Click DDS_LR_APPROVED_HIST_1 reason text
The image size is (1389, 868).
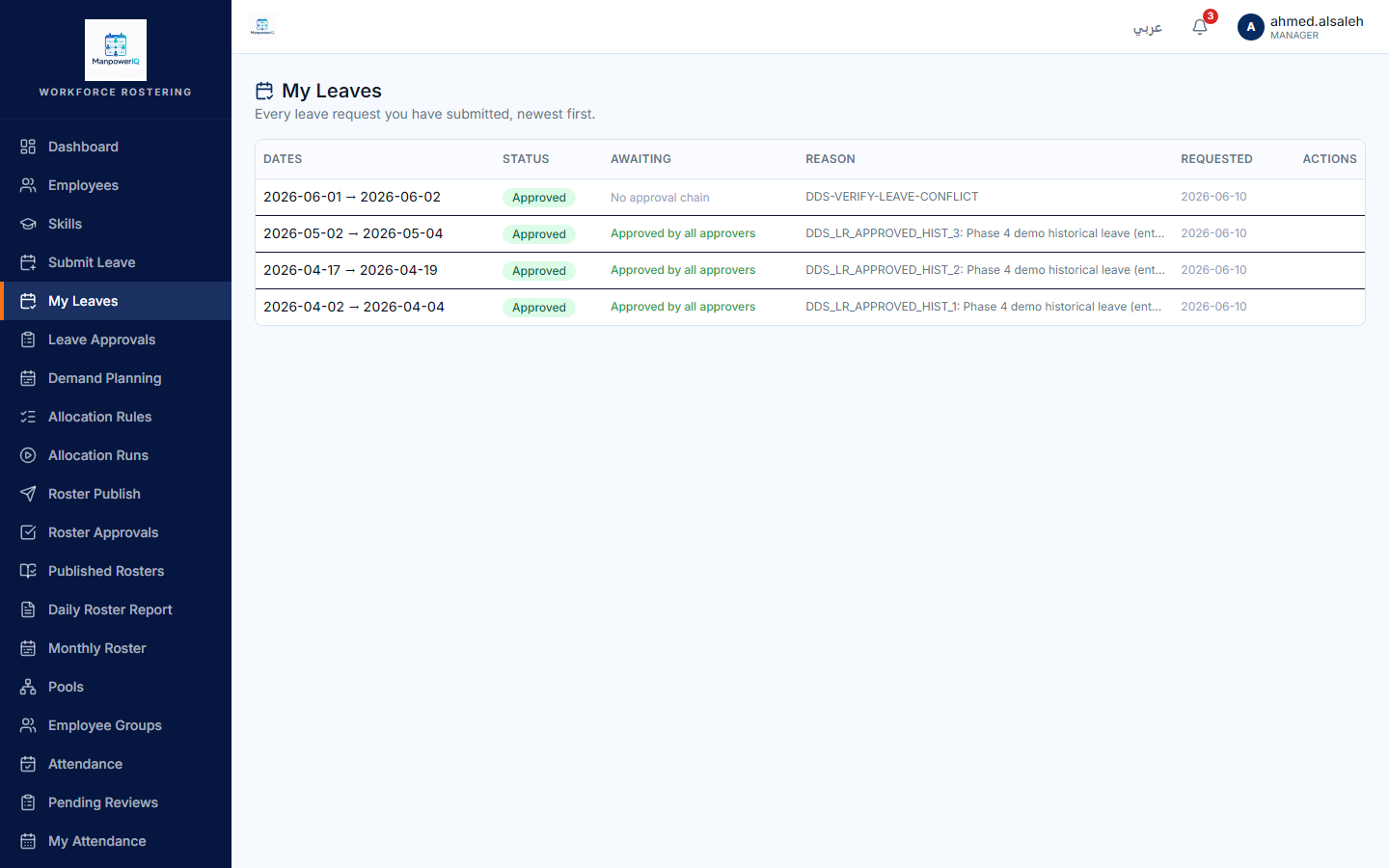(x=984, y=307)
